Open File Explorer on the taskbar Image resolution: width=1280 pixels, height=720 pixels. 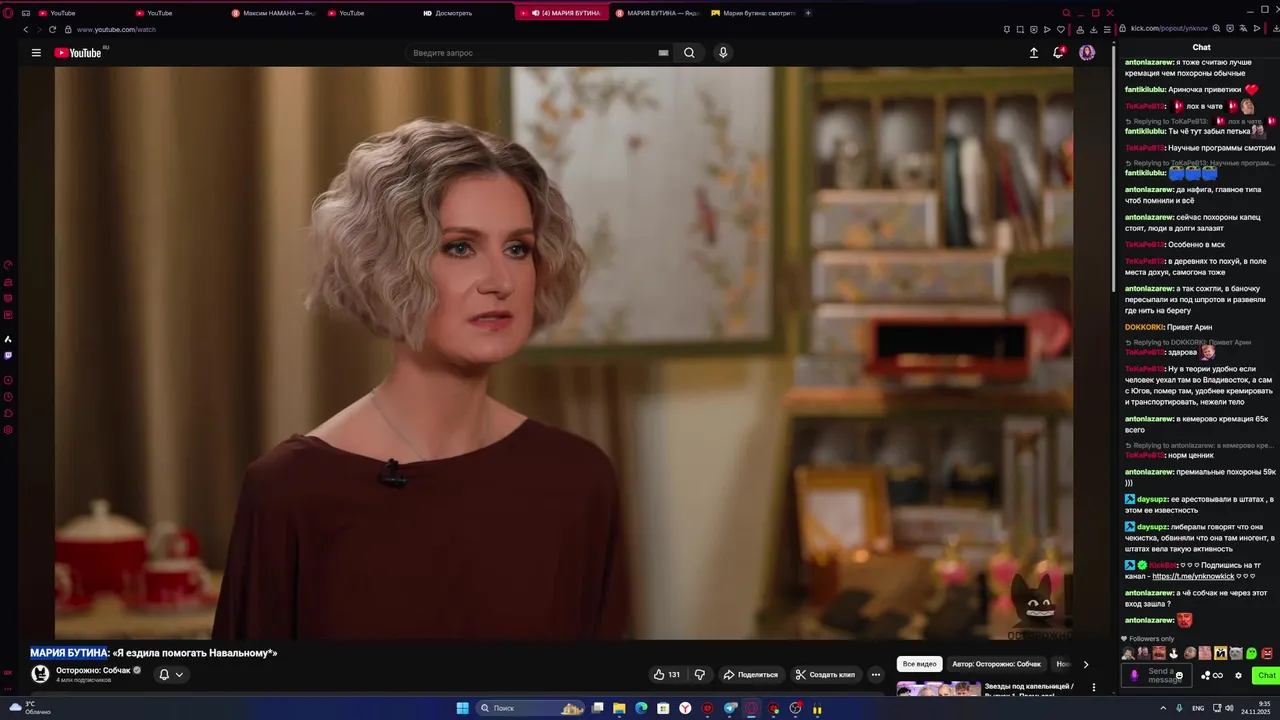[619, 708]
